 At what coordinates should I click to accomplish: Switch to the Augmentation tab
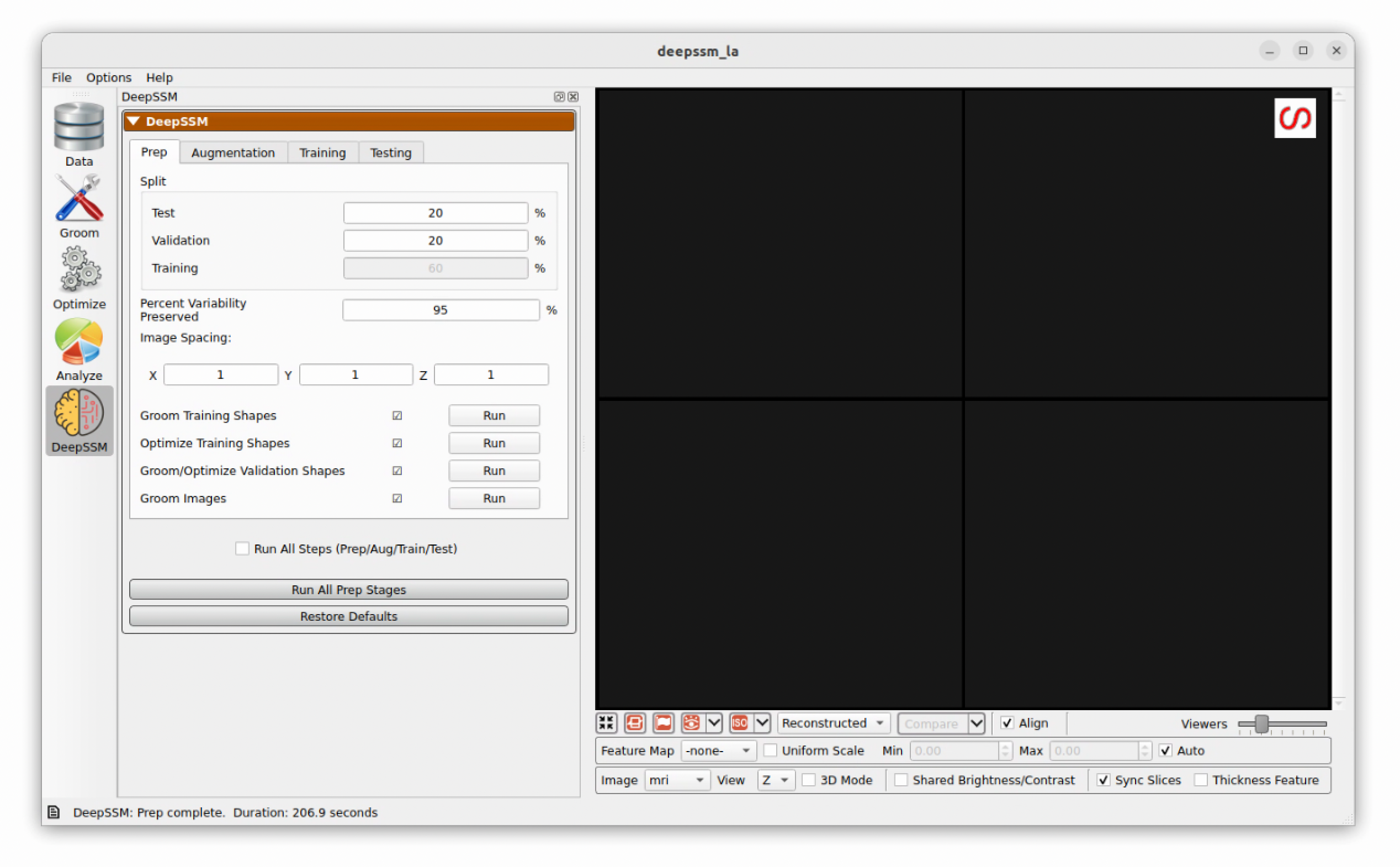[233, 153]
